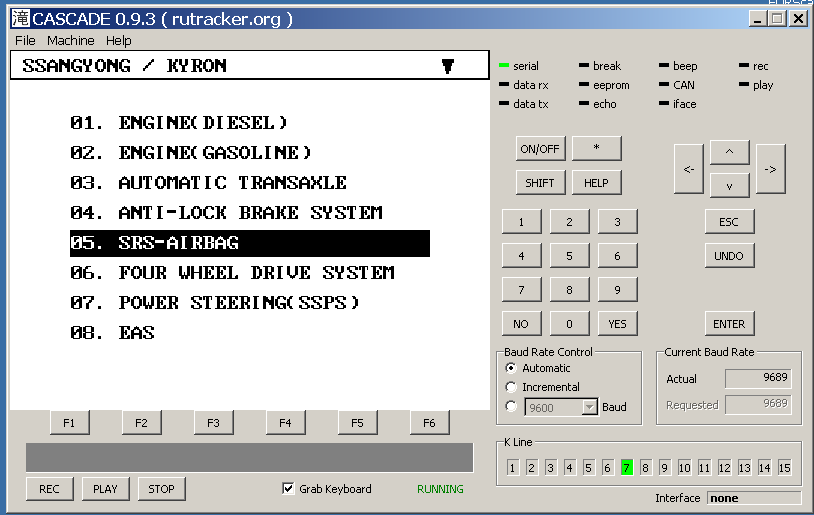Click the up arrow (^) button

click(729, 152)
